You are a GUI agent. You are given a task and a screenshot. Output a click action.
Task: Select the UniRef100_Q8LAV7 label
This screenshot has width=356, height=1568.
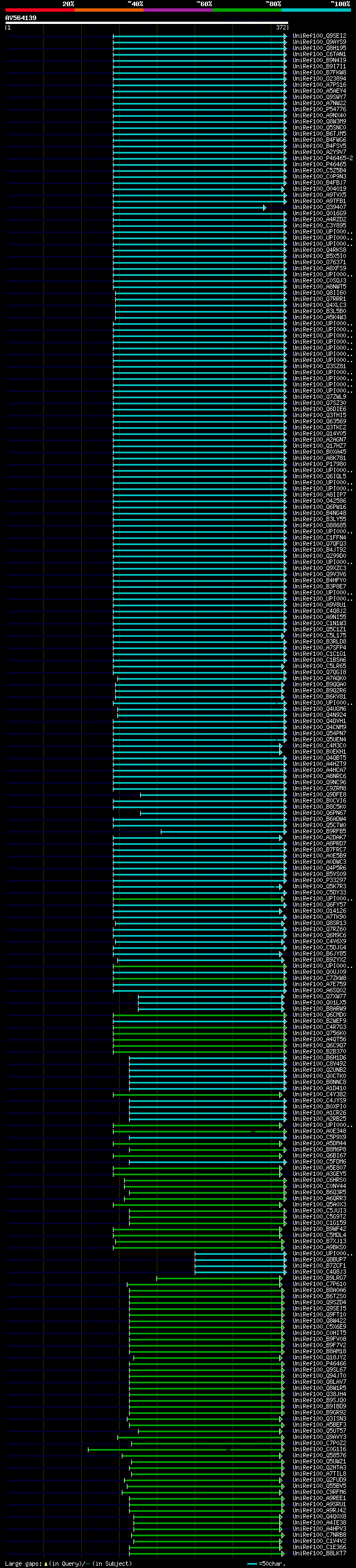coord(319,1383)
